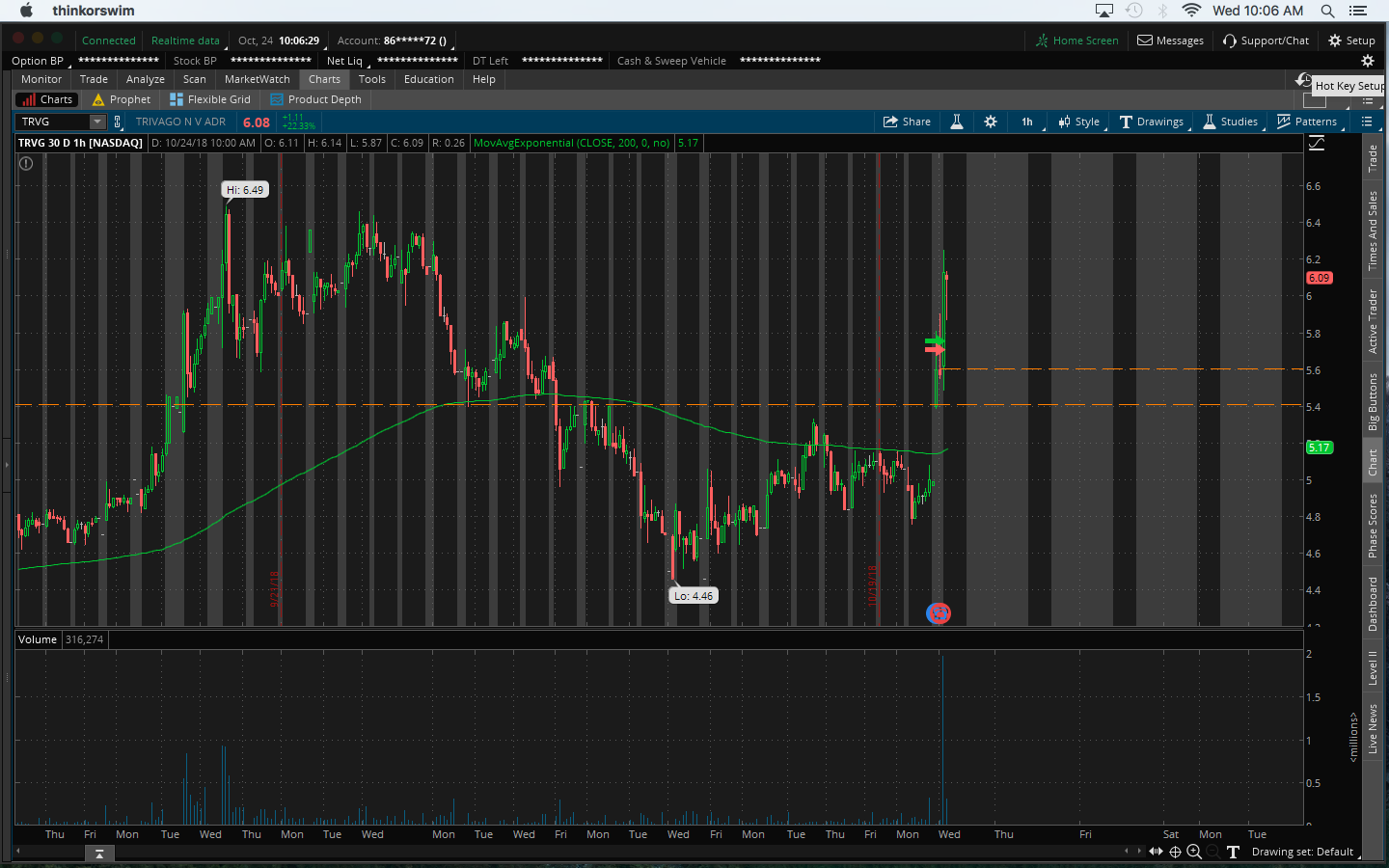Image resolution: width=1389 pixels, height=868 pixels.
Task: Open the 1h time frame selector
Action: point(1028,122)
